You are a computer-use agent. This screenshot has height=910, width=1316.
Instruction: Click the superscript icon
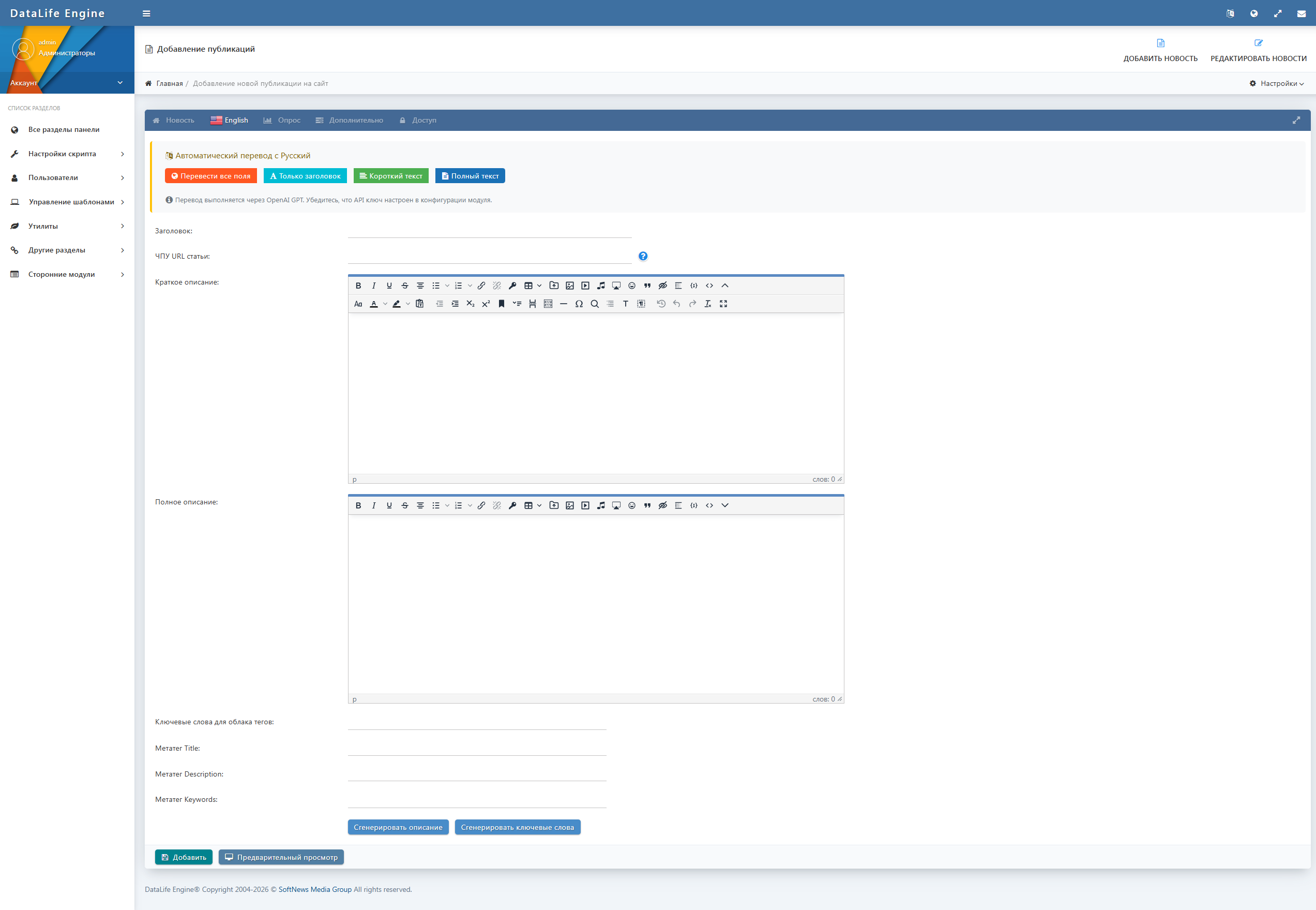486,304
